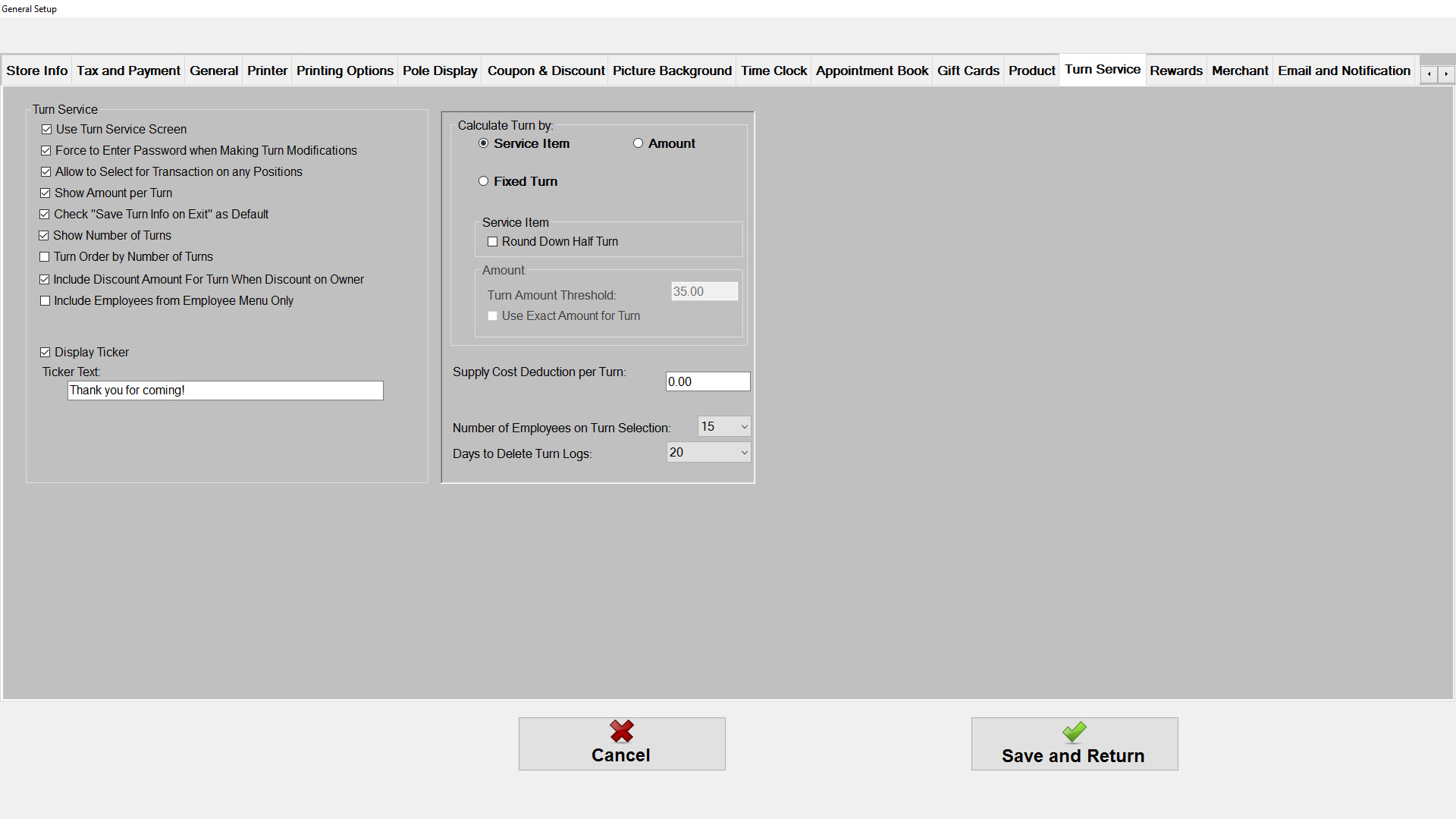The image size is (1456, 819).
Task: Click the Ticker Text input field
Action: (225, 391)
